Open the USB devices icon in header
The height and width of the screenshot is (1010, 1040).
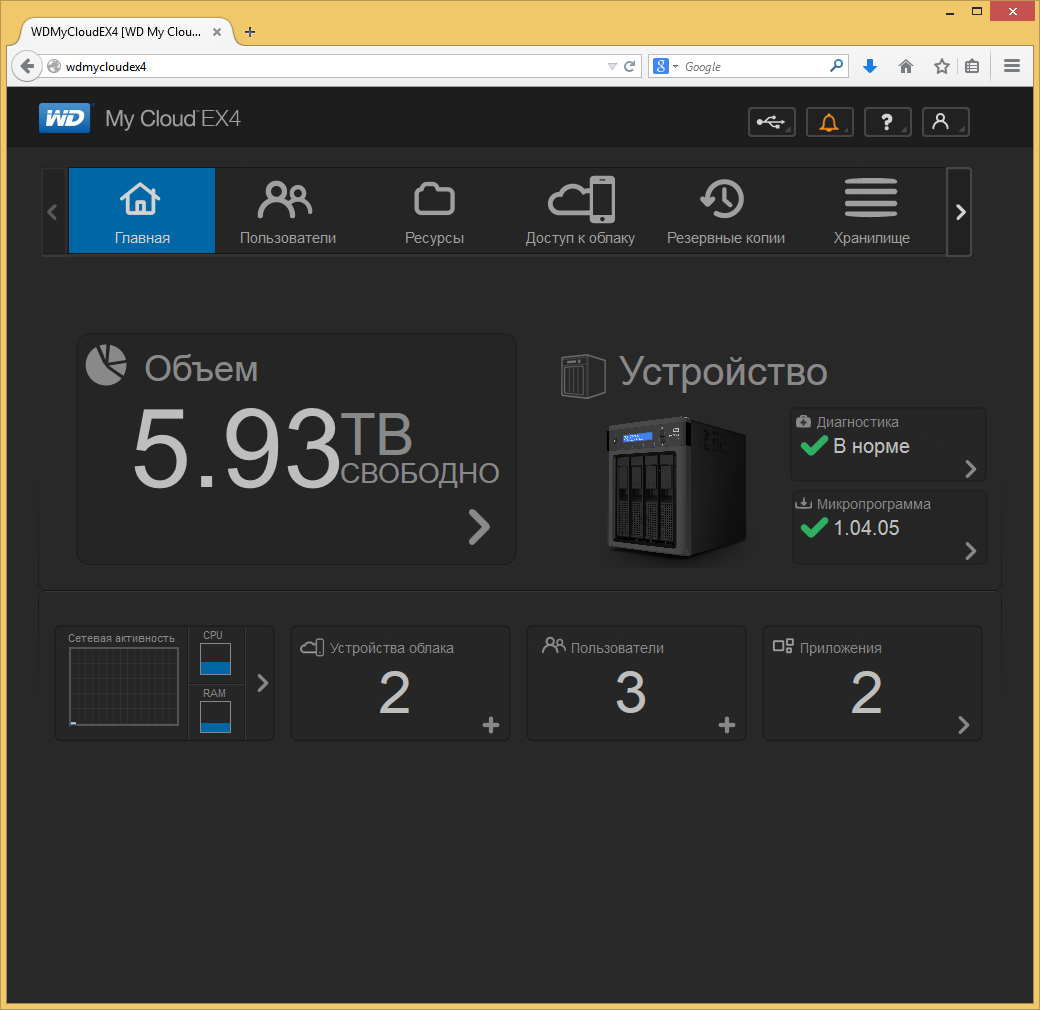pos(771,122)
